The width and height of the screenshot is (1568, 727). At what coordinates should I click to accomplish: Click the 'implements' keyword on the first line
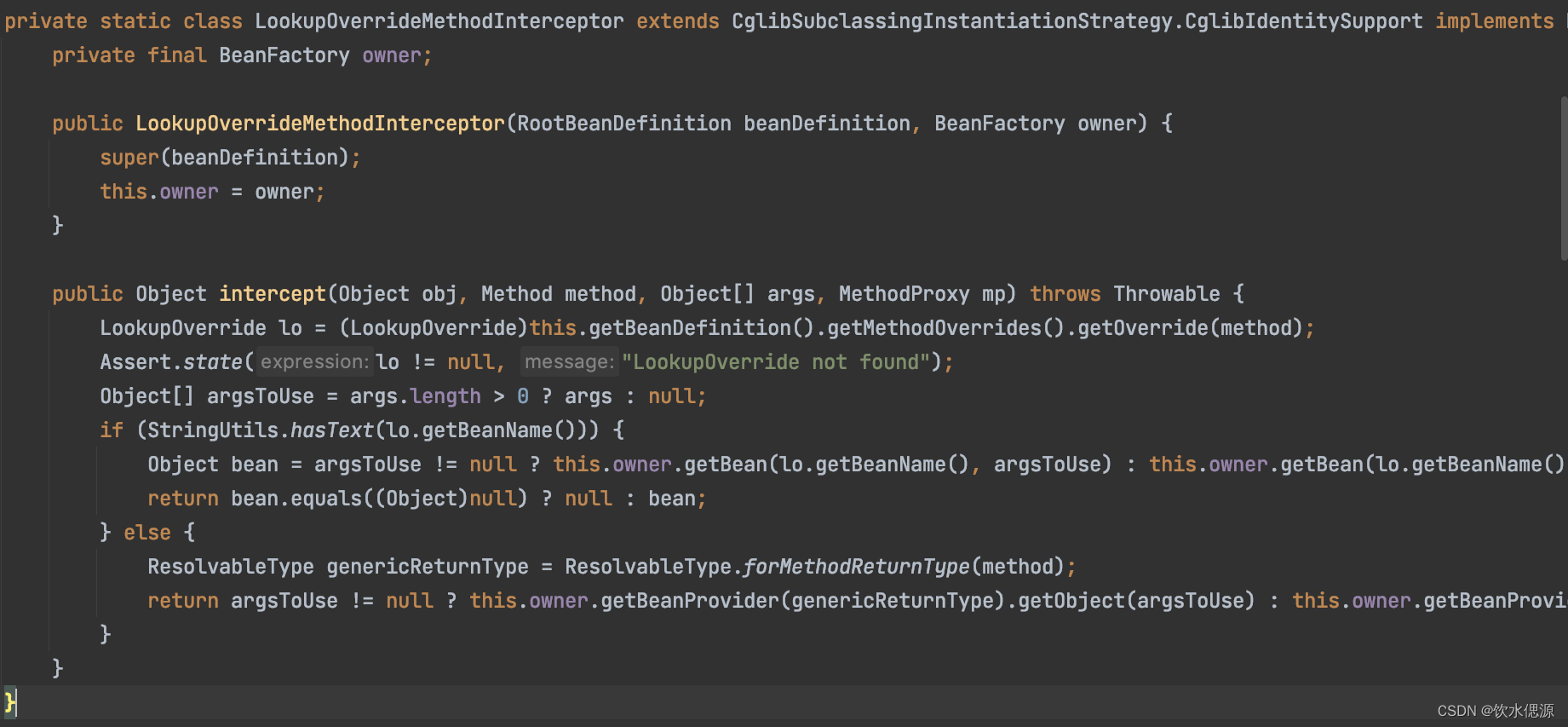[1494, 21]
